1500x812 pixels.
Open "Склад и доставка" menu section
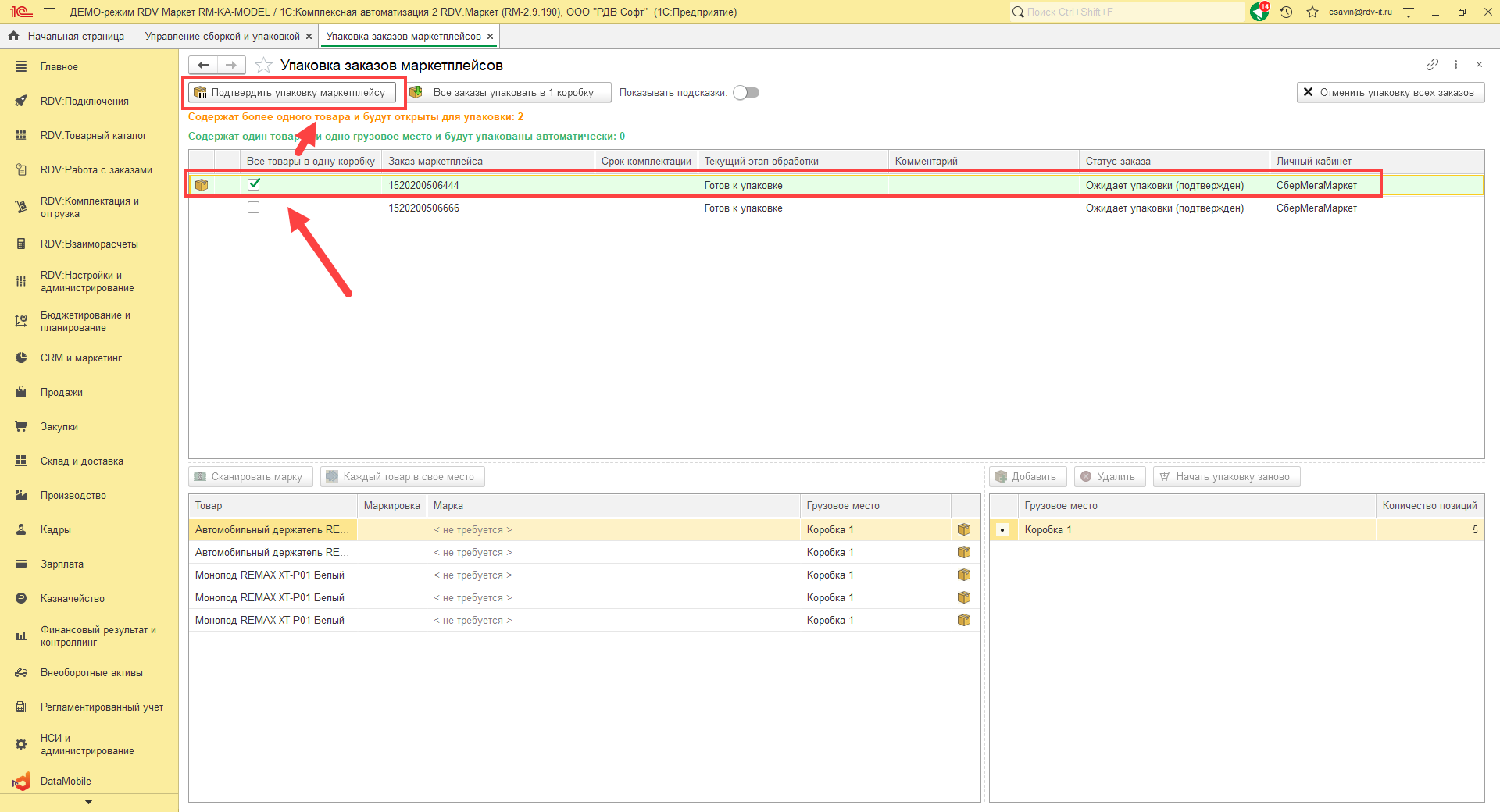[81, 461]
